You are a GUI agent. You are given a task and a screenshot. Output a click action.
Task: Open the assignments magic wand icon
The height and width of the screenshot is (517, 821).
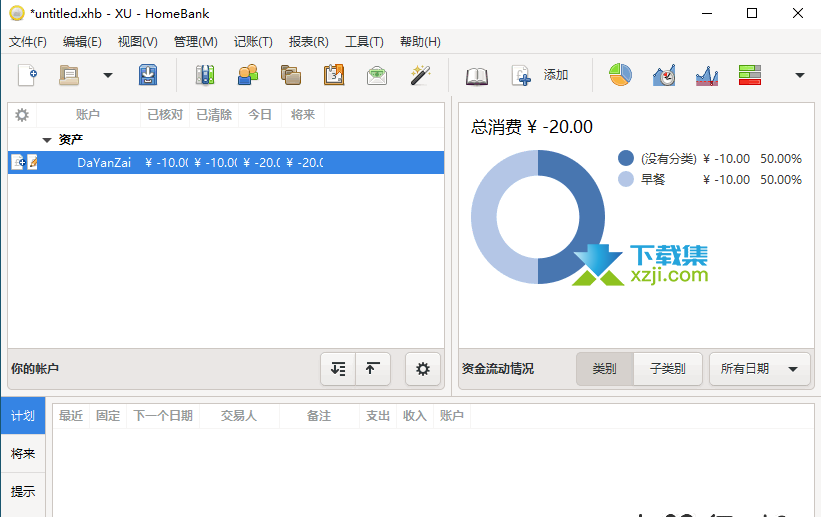click(419, 75)
